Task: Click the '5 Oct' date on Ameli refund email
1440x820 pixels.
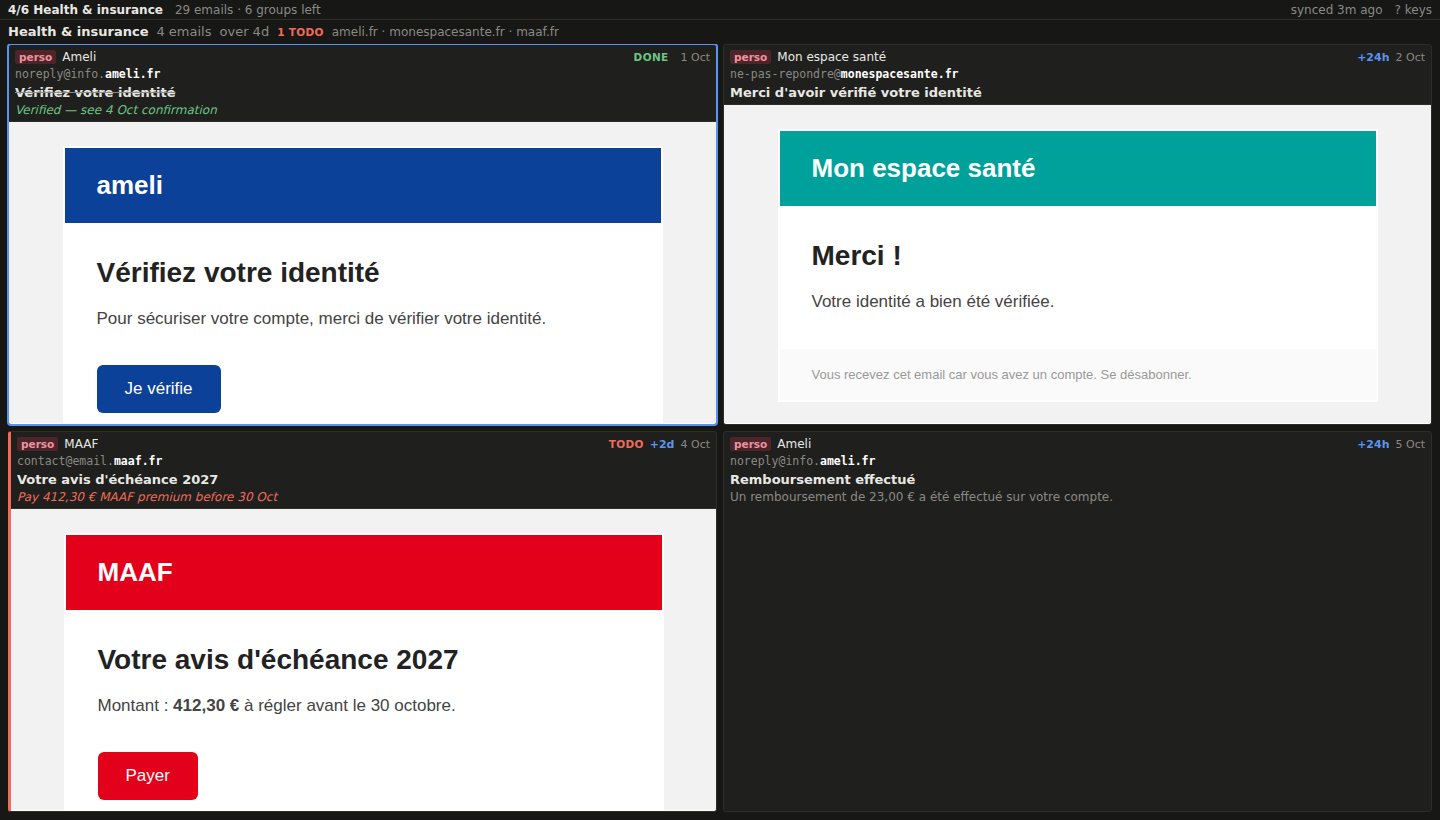Action: click(1410, 444)
